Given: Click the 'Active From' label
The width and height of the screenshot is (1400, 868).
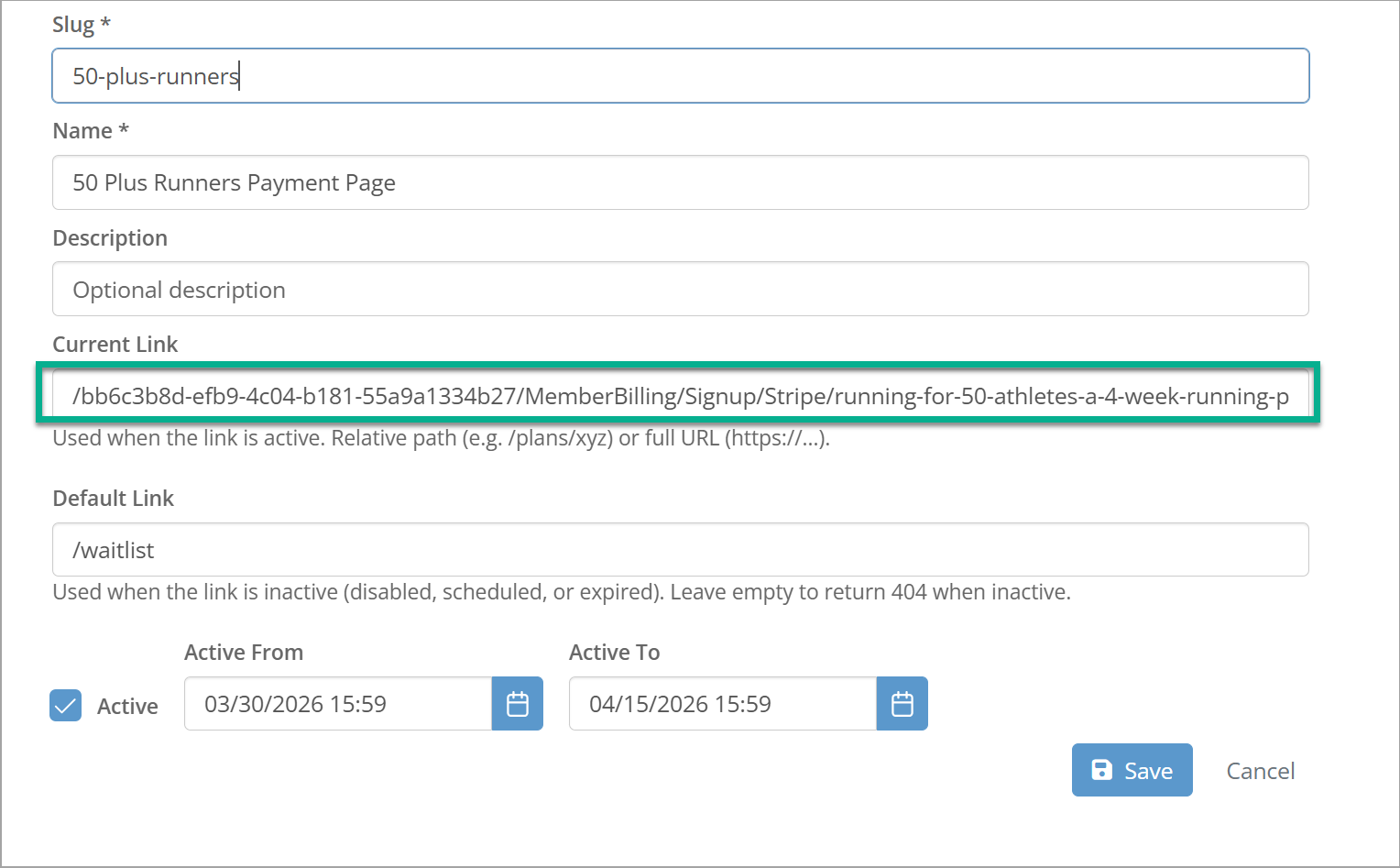Looking at the screenshot, I should click(244, 653).
